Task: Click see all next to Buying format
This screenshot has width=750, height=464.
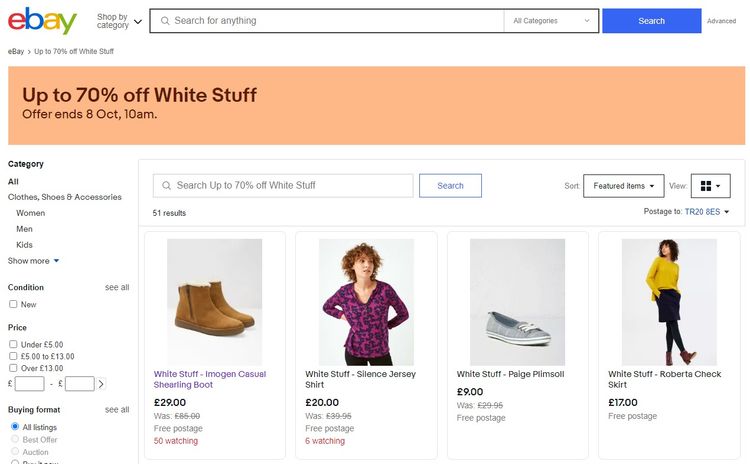Action: coord(117,410)
